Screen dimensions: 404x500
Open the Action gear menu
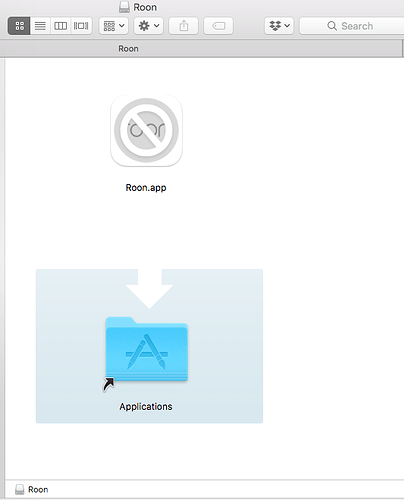pyautogui.click(x=149, y=26)
